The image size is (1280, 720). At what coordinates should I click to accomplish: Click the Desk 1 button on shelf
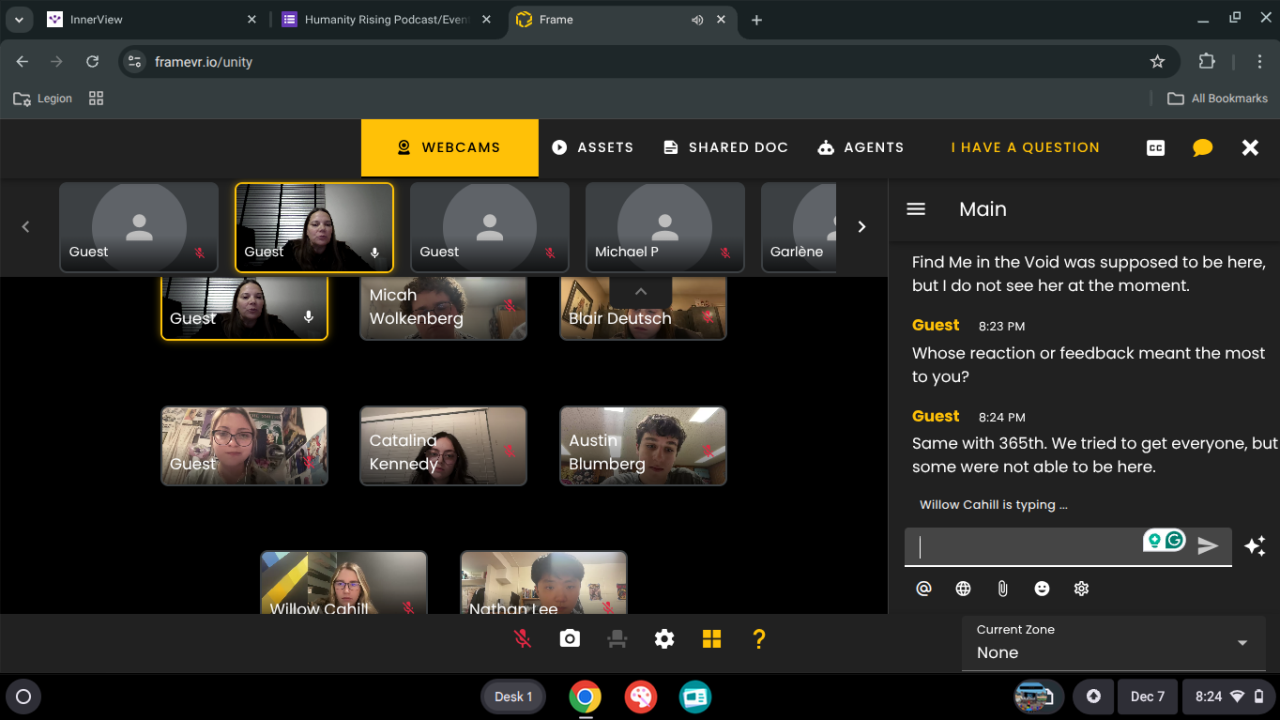tap(514, 697)
